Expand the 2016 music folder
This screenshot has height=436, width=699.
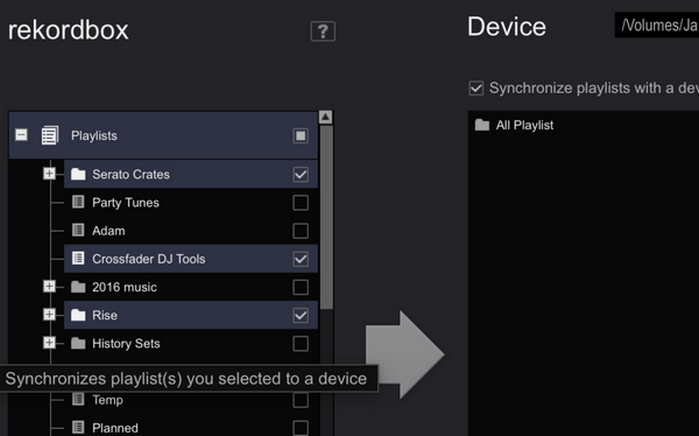click(x=49, y=287)
